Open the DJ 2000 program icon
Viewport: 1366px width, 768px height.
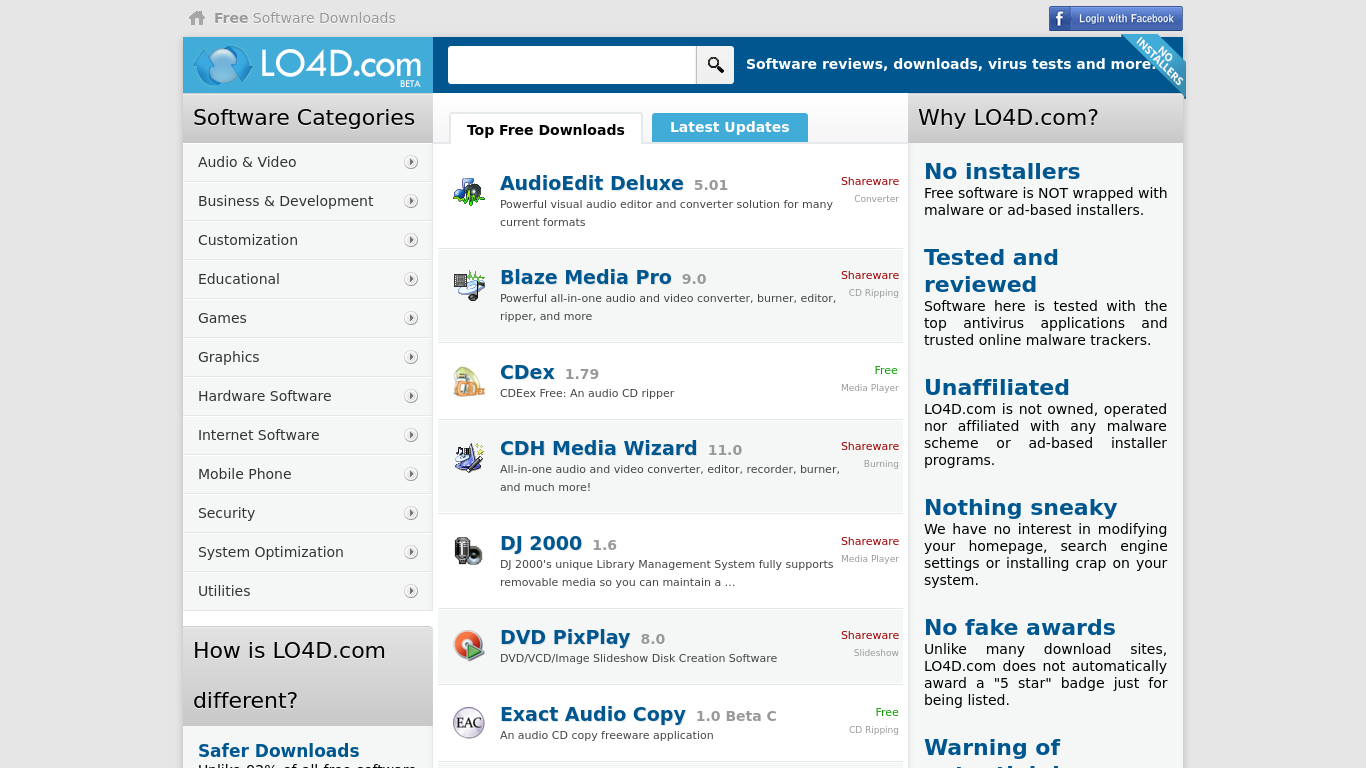[468, 551]
